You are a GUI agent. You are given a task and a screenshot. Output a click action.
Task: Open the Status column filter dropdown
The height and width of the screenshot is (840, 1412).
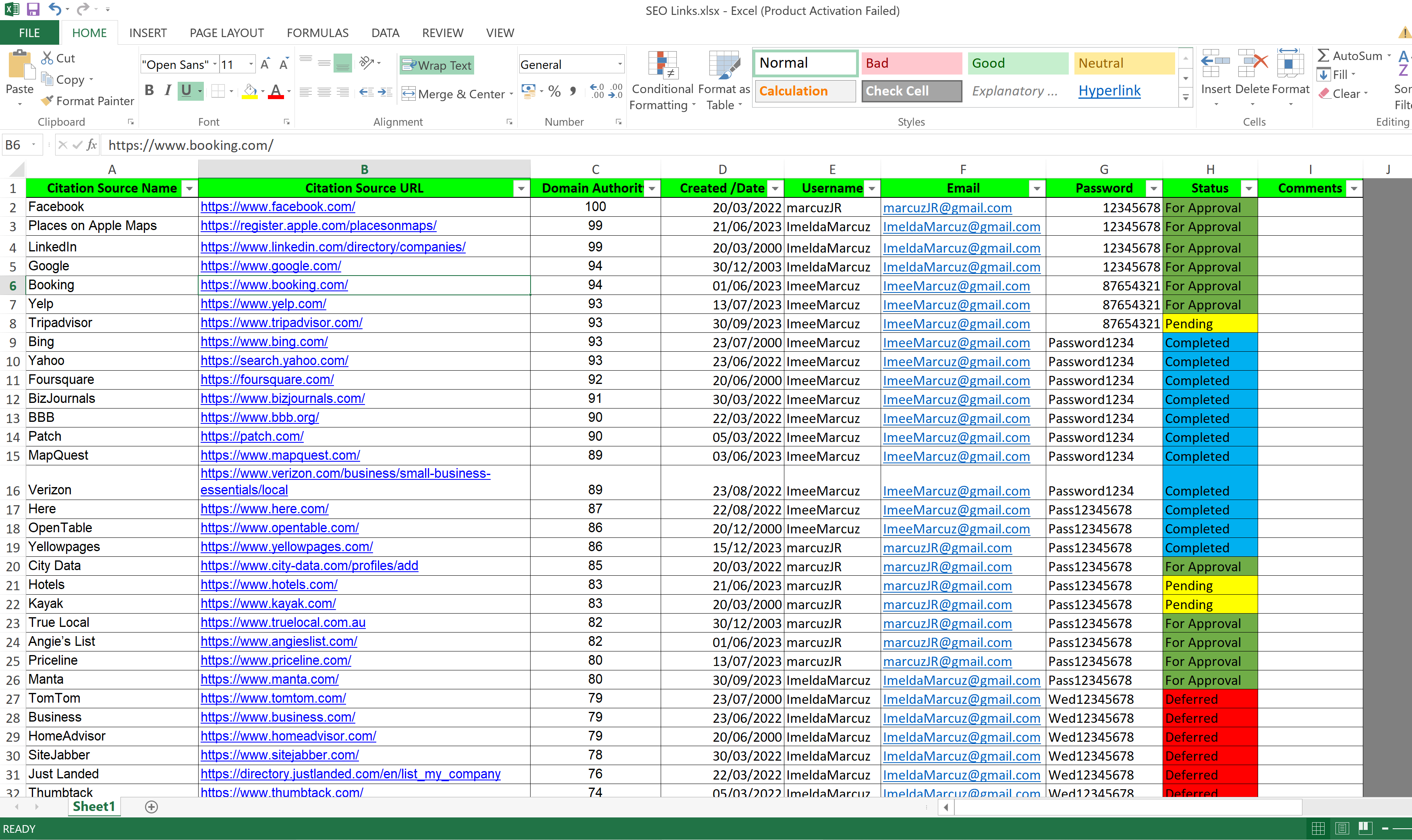tap(1248, 189)
